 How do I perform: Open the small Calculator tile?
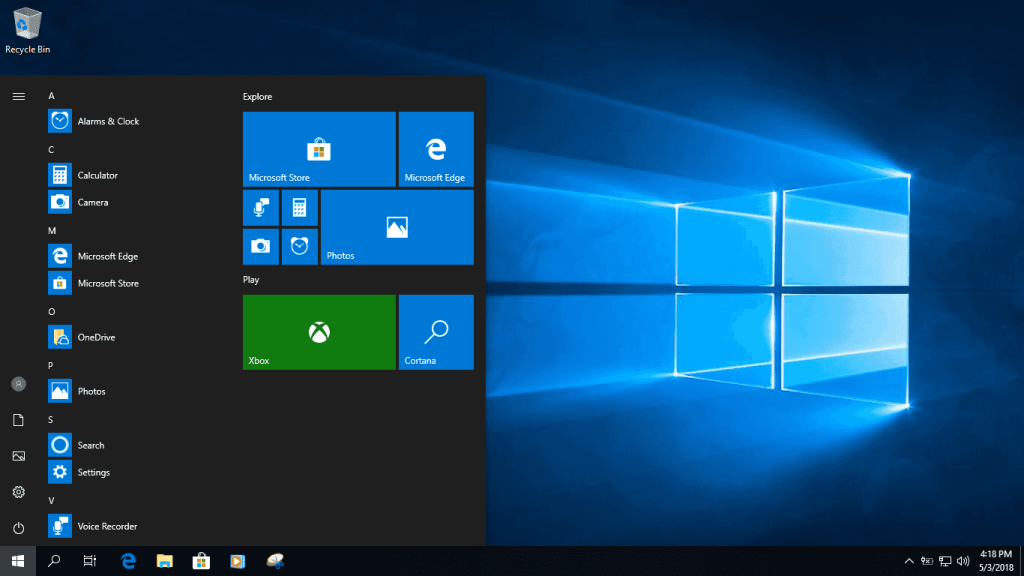300,208
